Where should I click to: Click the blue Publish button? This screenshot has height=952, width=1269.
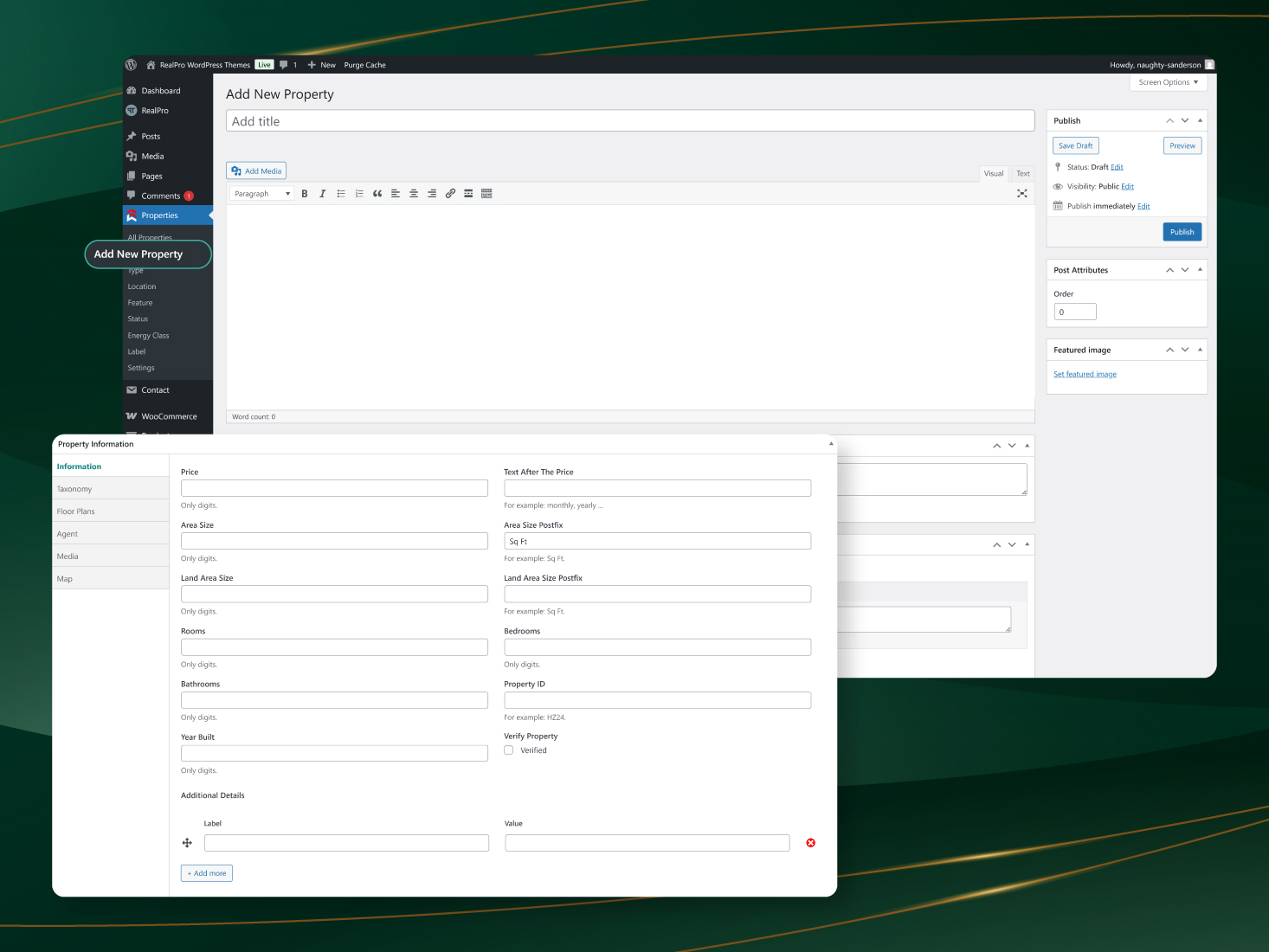(1182, 232)
